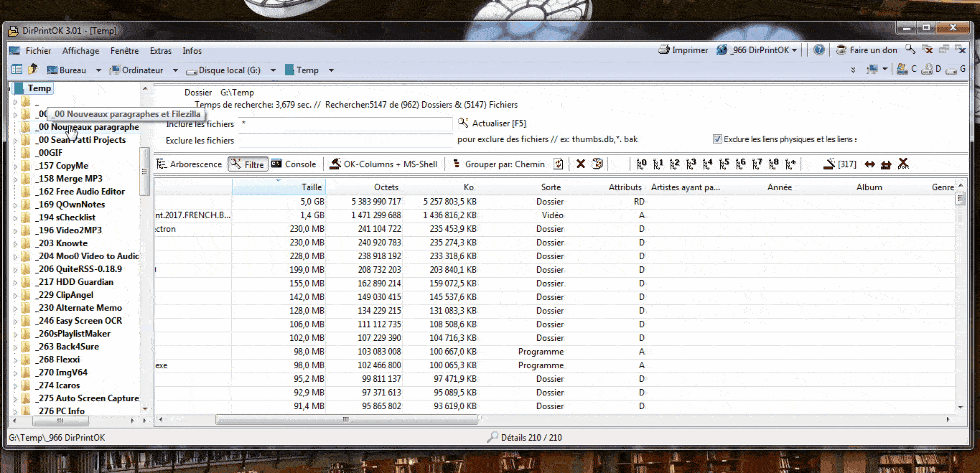Set tree expand level 3

click(691, 164)
